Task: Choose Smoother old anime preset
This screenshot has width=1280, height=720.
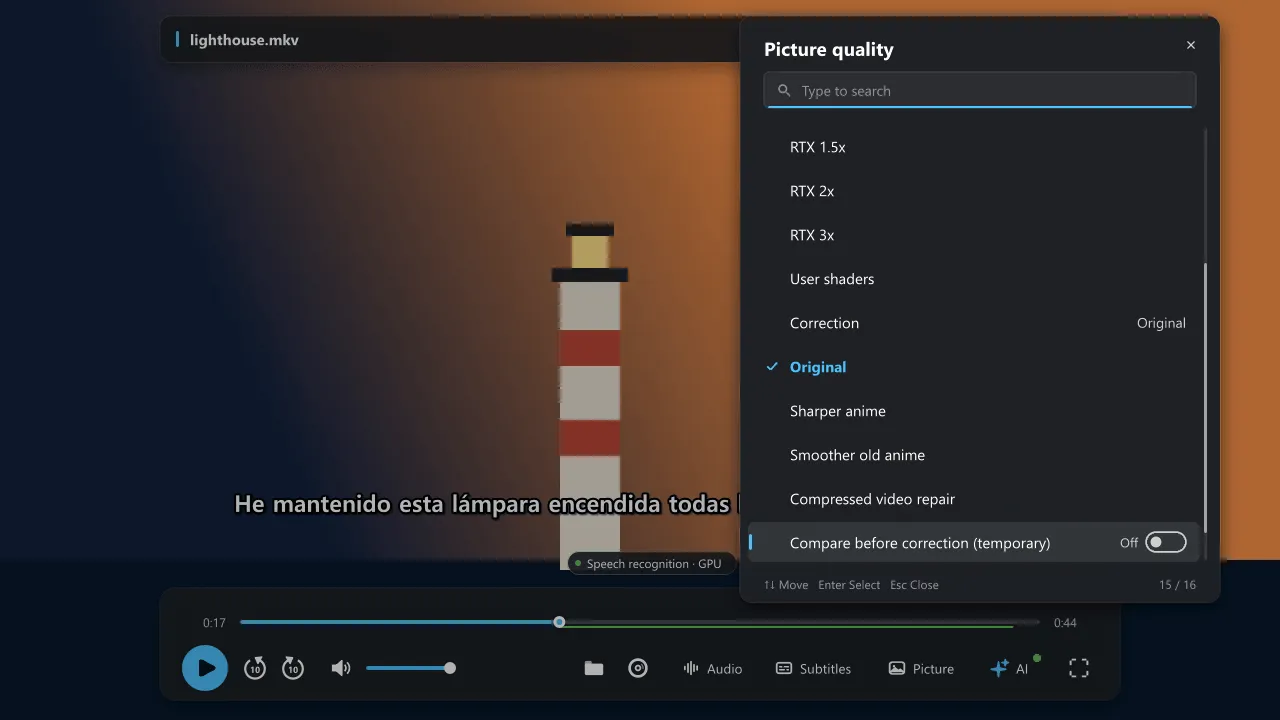Action: (975, 455)
